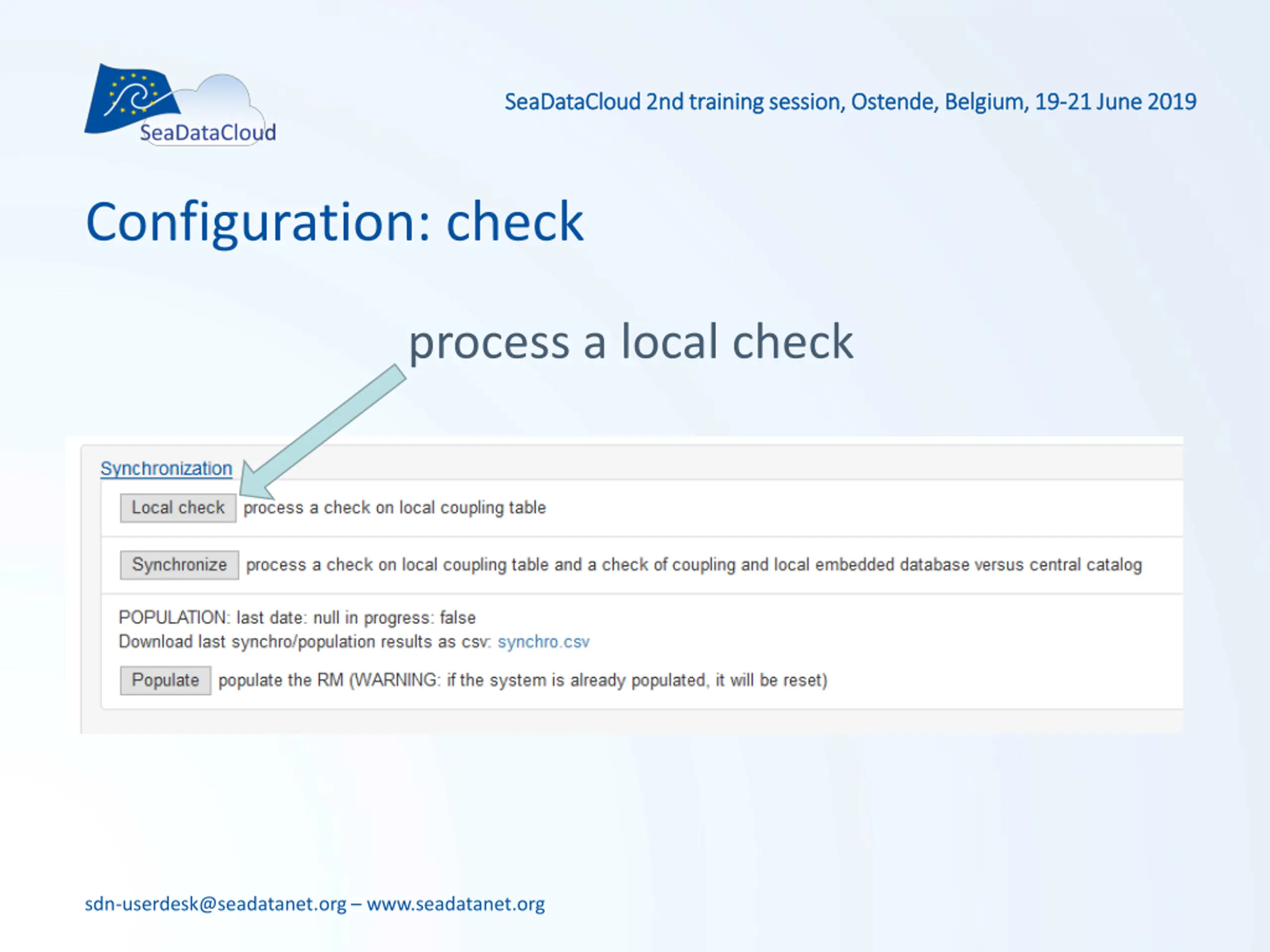The height and width of the screenshot is (952, 1270).
Task: Click the SeaDataCloud logo
Action: point(180,105)
